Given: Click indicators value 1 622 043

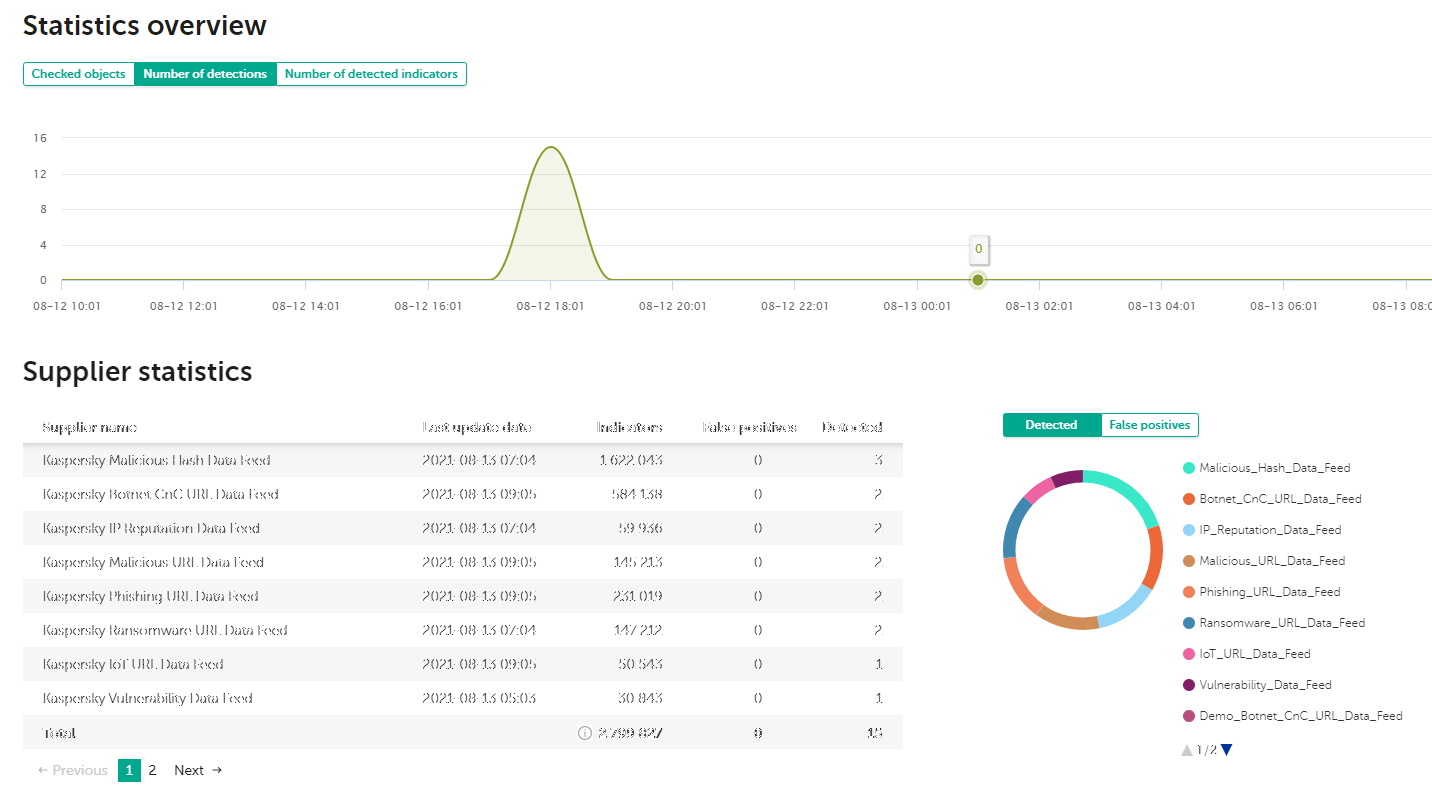Looking at the screenshot, I should click(x=631, y=461).
